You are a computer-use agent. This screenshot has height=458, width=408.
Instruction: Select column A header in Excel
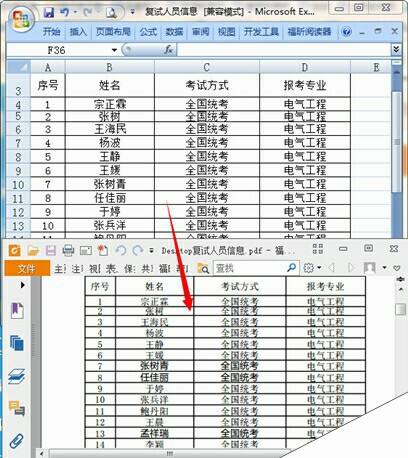click(x=48, y=67)
